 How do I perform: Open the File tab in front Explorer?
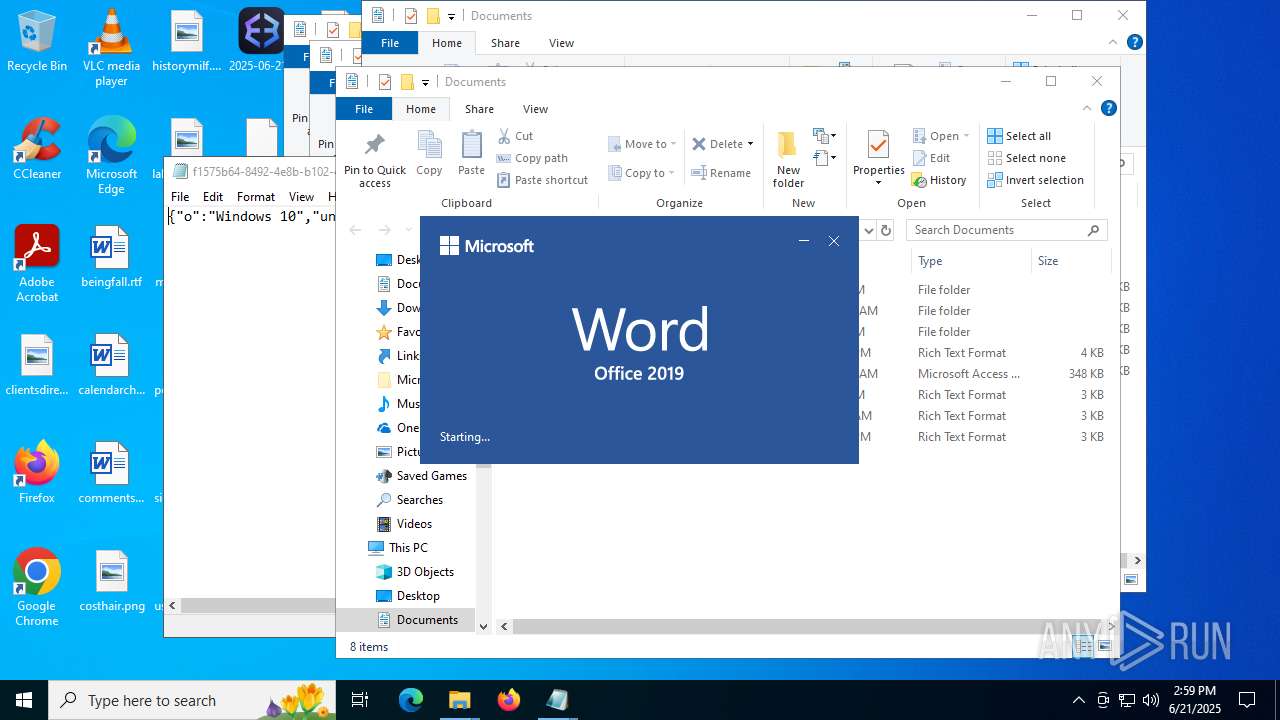[364, 109]
